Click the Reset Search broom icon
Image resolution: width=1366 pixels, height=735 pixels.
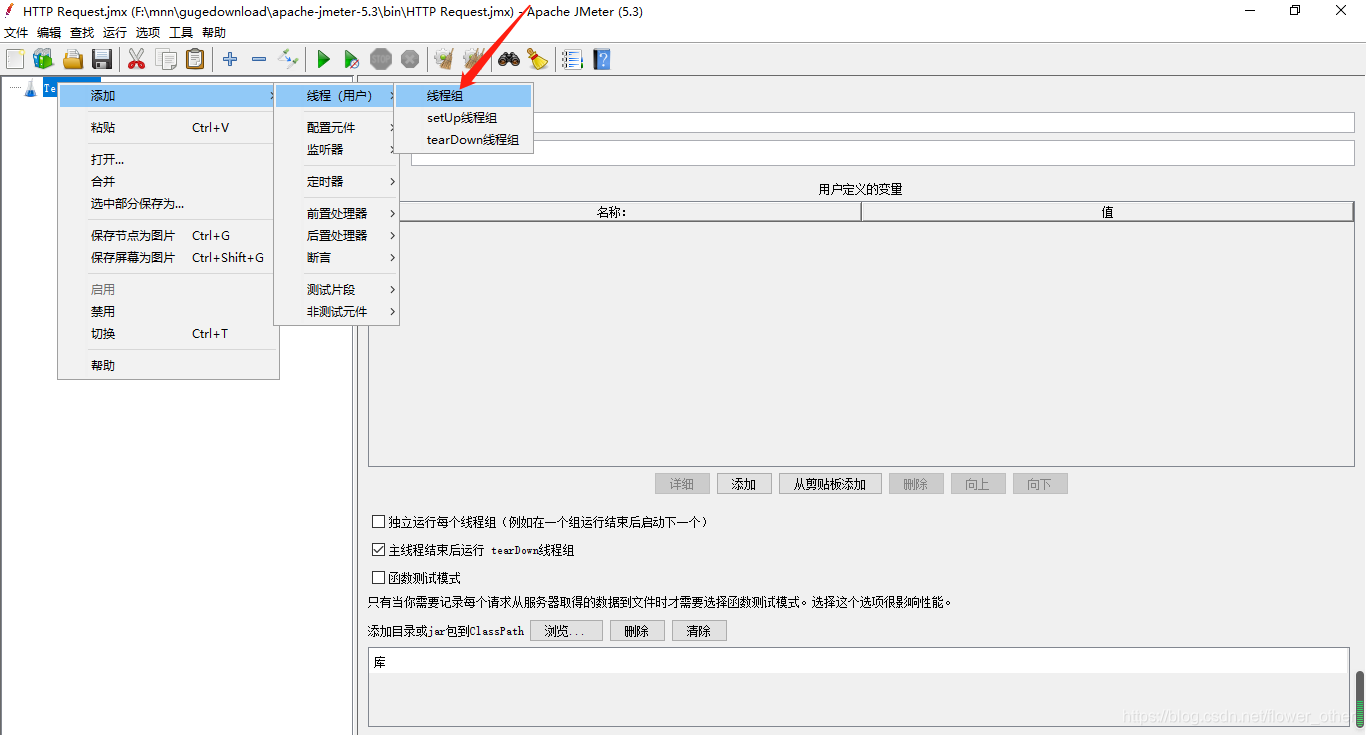(538, 59)
